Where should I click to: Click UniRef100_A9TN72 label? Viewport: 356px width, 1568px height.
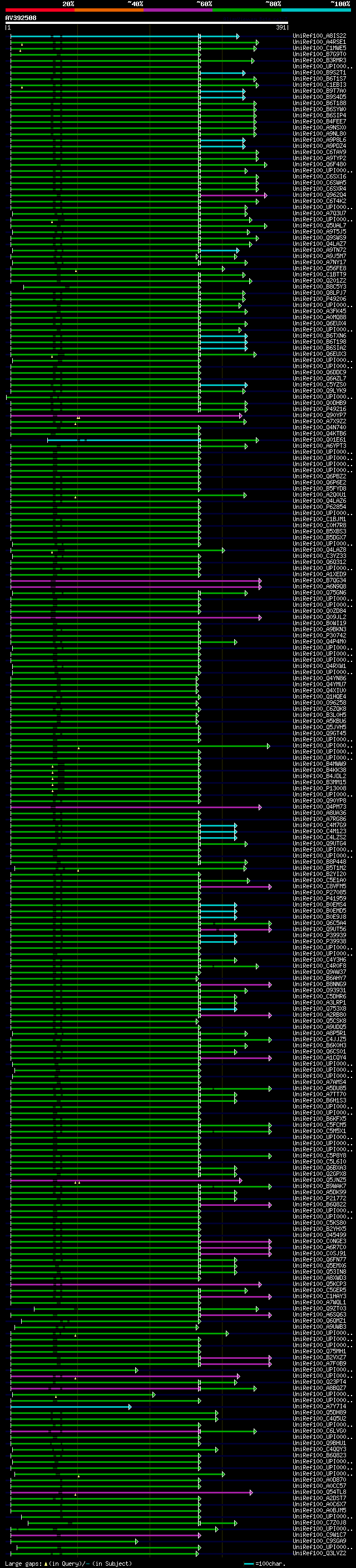coord(319,250)
